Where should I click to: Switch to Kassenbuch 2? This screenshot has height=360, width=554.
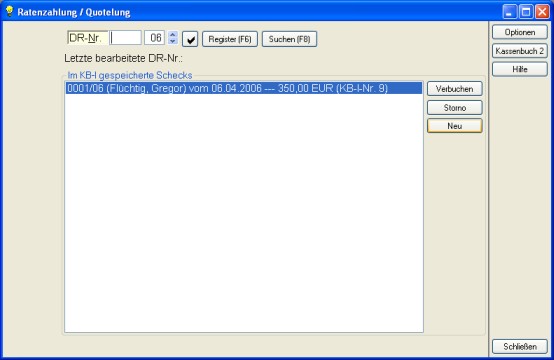520,51
